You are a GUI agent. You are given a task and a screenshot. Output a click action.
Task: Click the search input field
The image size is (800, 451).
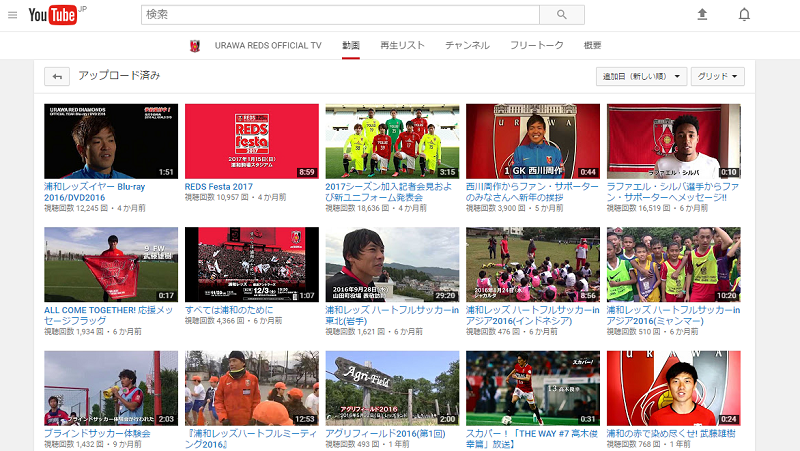tap(340, 15)
